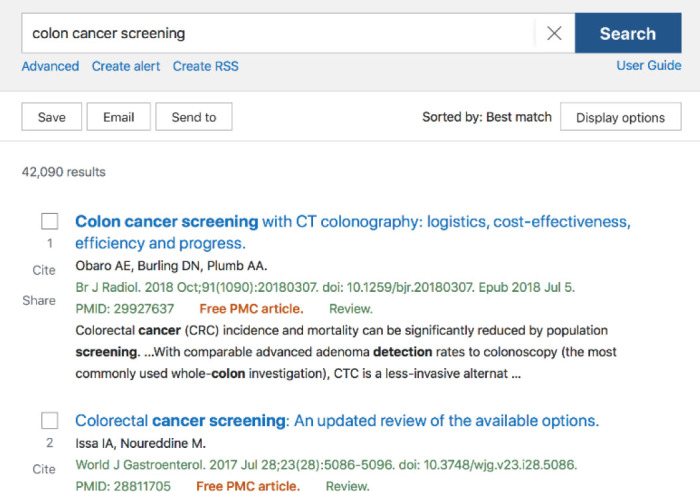Click the Search button
The width and height of the screenshot is (700, 492).
pyautogui.click(x=628, y=33)
